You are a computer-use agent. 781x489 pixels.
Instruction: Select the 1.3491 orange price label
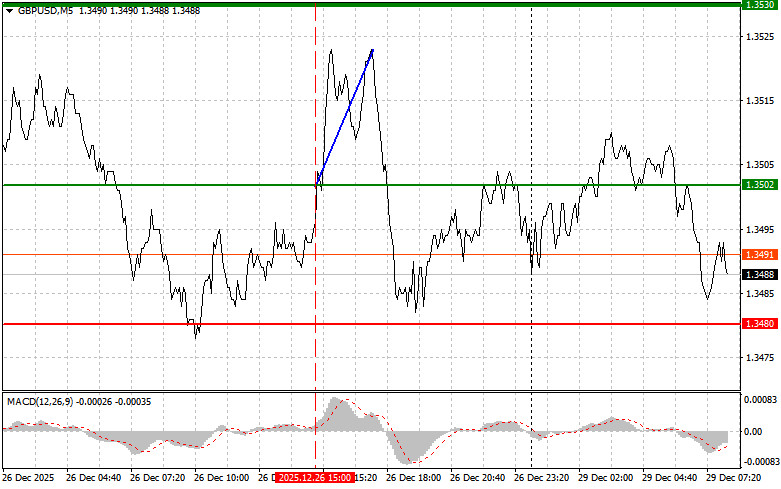760,254
